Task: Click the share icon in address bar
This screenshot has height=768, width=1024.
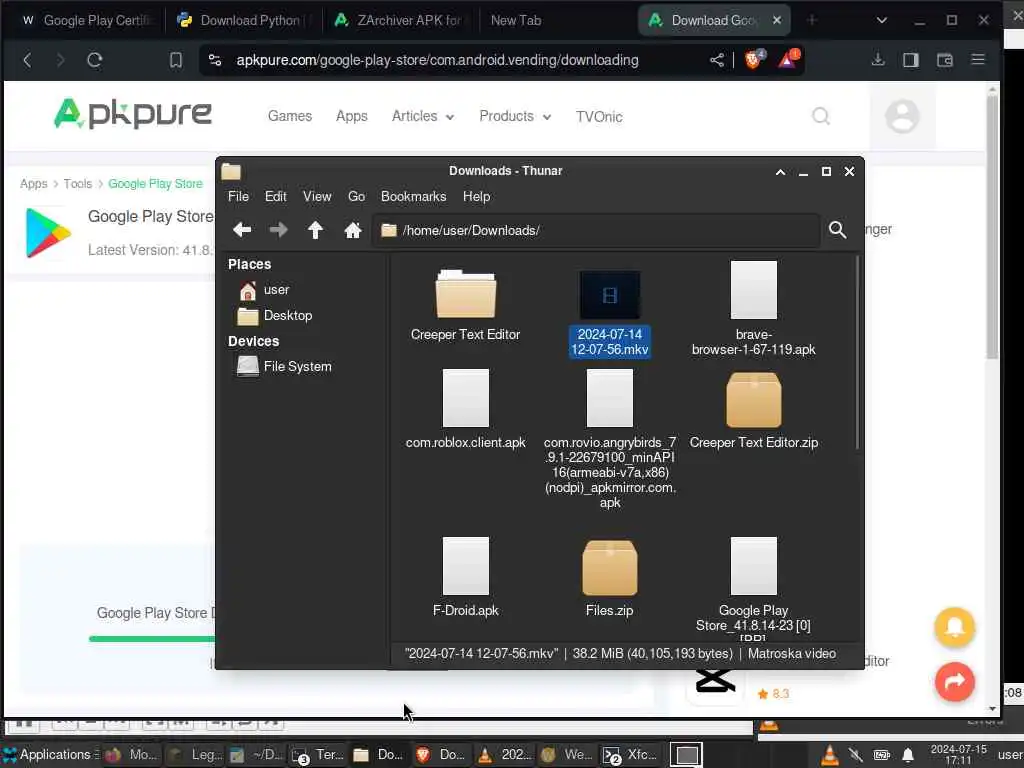Action: click(x=716, y=60)
